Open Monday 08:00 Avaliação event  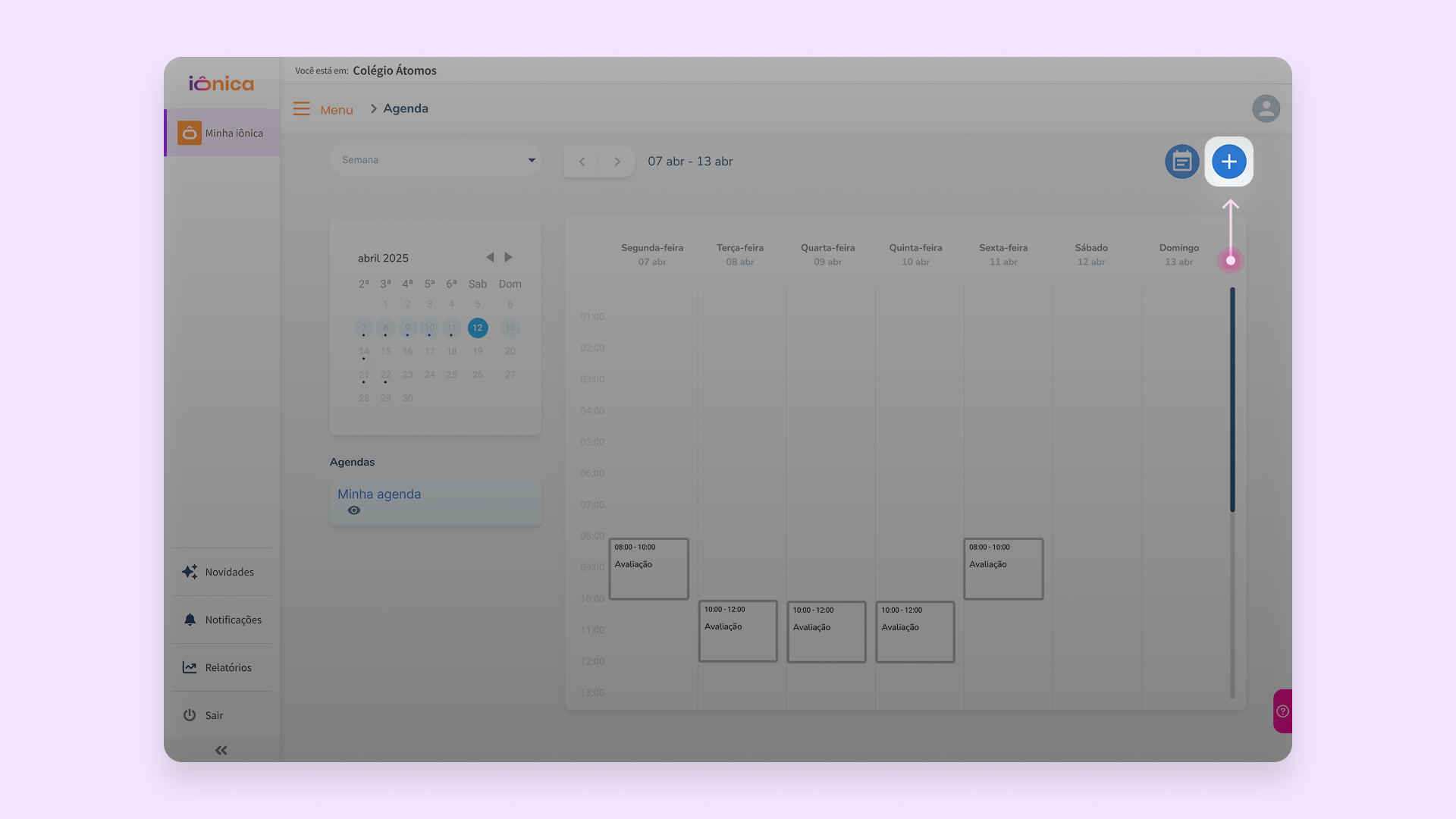click(x=648, y=569)
